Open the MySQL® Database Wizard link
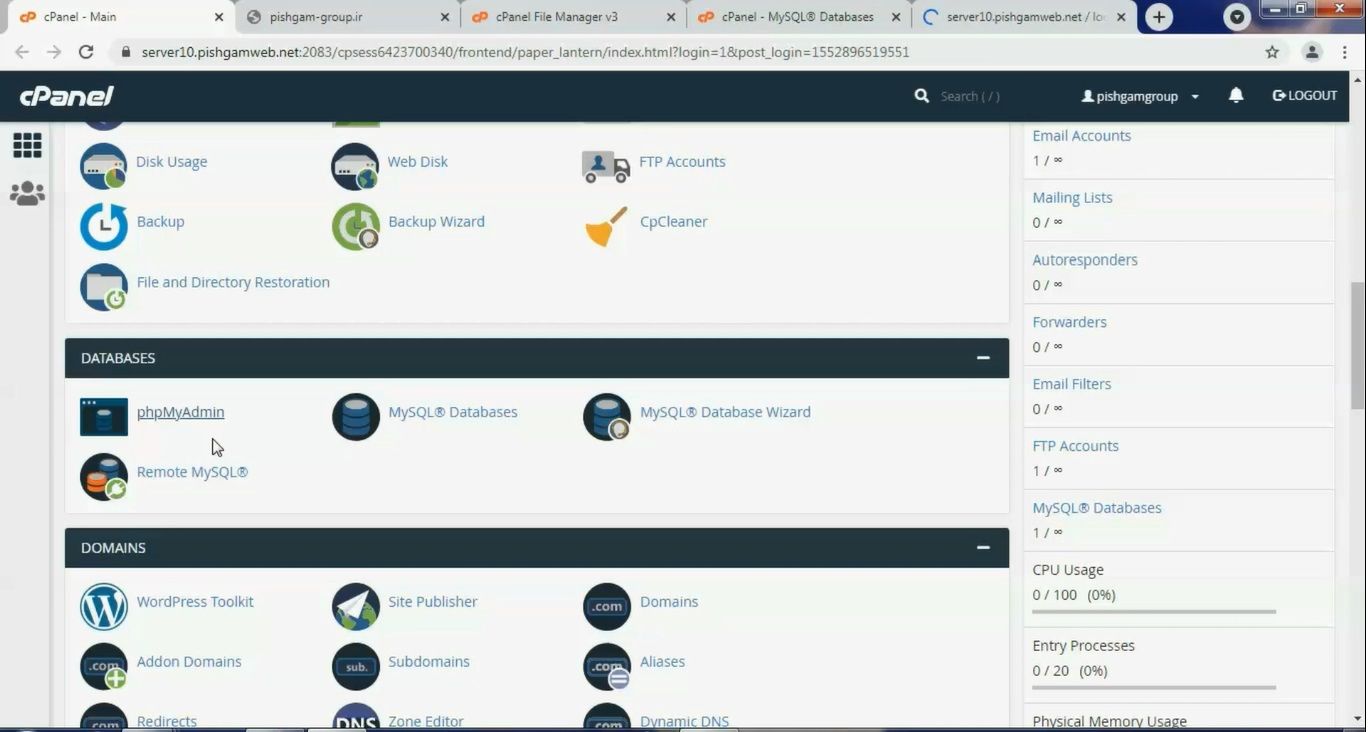1368x732 pixels. pos(725,412)
